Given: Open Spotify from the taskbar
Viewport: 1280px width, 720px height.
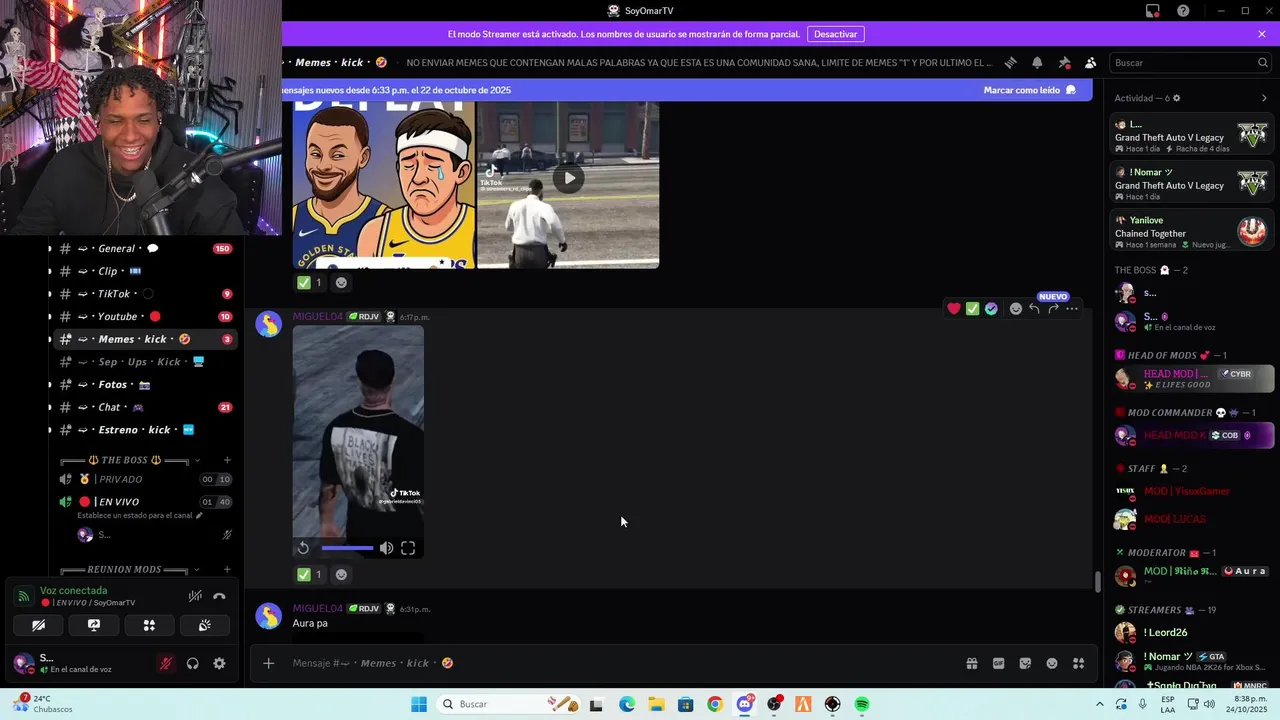Looking at the screenshot, I should 862,704.
